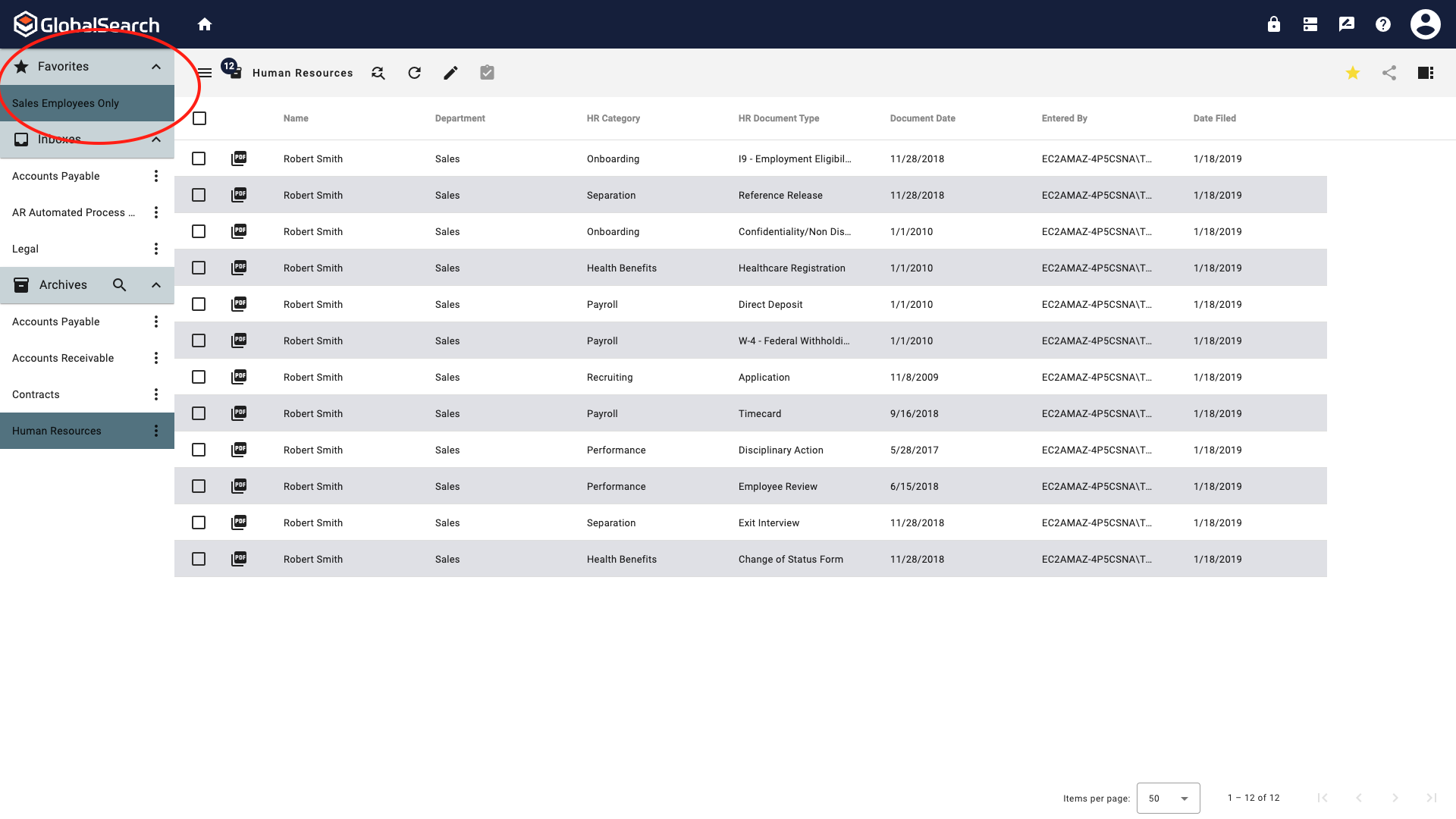Collapse the Archives section
Viewport: 1456px width, 819px height.
click(x=156, y=284)
